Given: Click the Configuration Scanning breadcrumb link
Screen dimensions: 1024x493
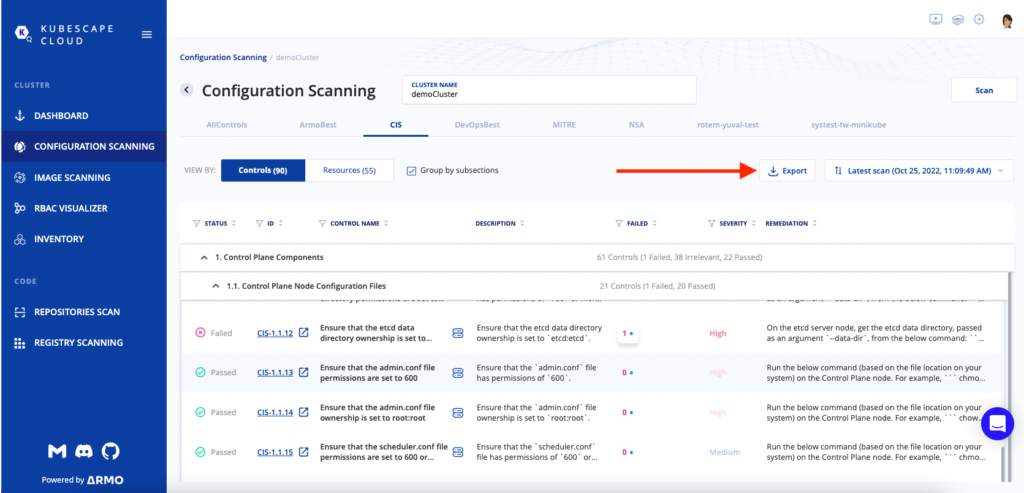Looking at the screenshot, I should pyautogui.click(x=223, y=57).
